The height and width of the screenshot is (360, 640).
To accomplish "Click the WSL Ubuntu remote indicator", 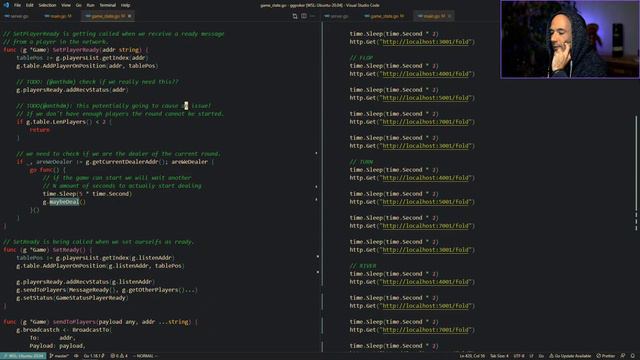I will coord(23,356).
